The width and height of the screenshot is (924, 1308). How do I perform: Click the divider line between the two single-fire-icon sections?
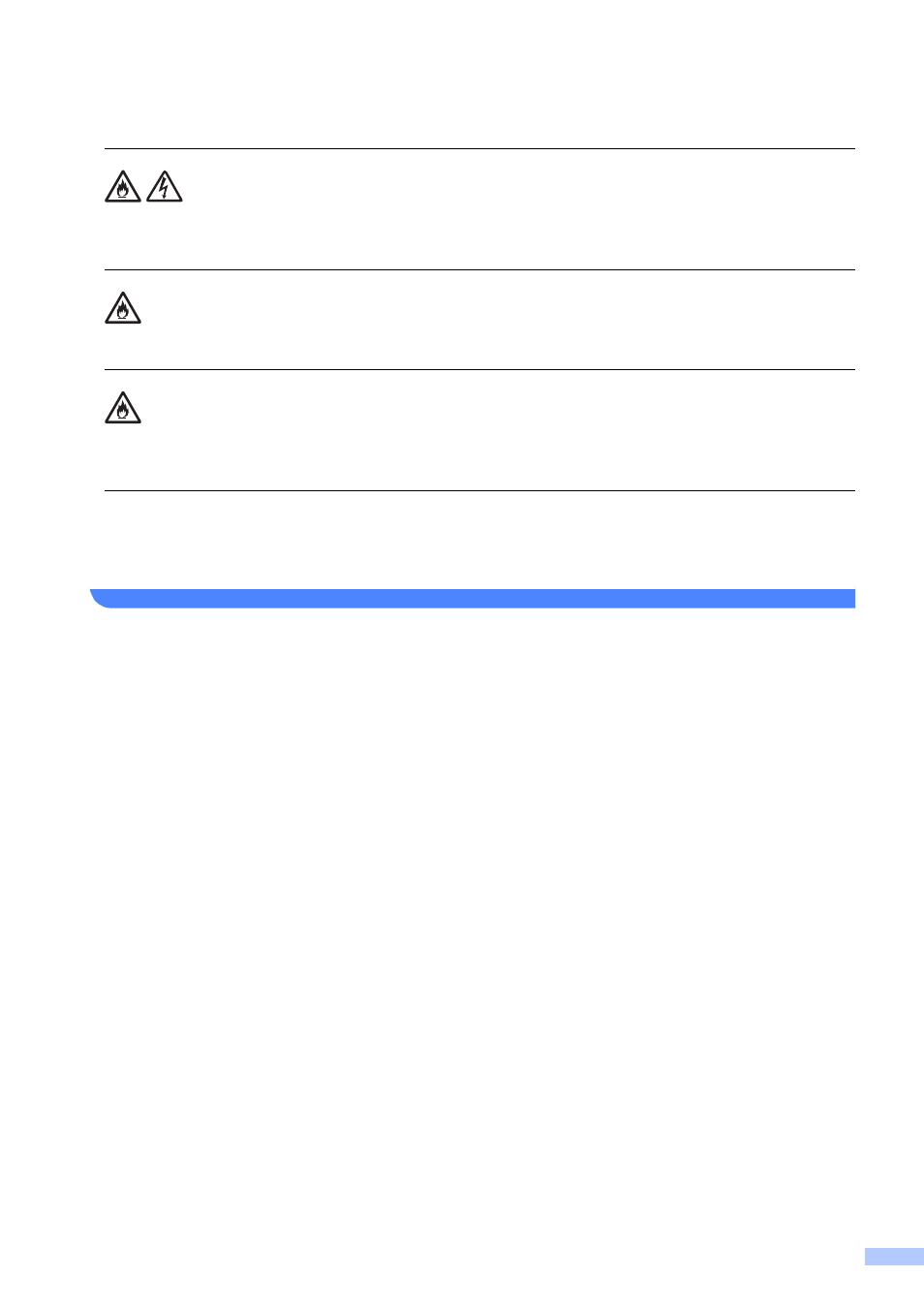[479, 369]
